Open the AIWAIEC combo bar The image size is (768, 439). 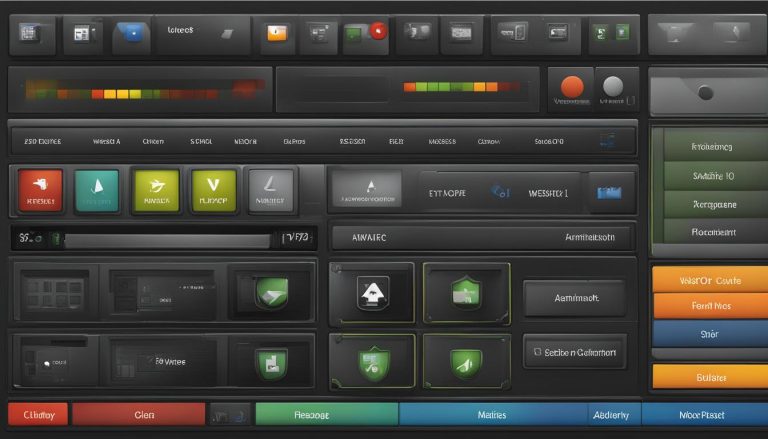[482, 238]
